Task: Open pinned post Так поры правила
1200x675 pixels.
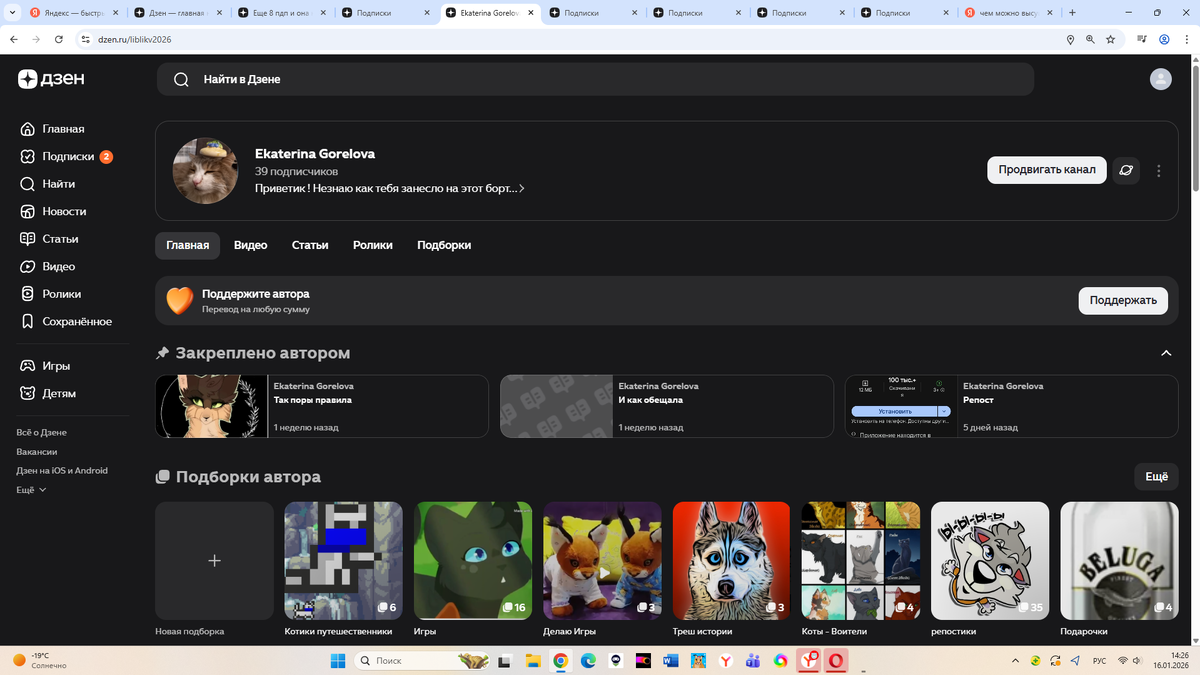Action: tap(322, 406)
